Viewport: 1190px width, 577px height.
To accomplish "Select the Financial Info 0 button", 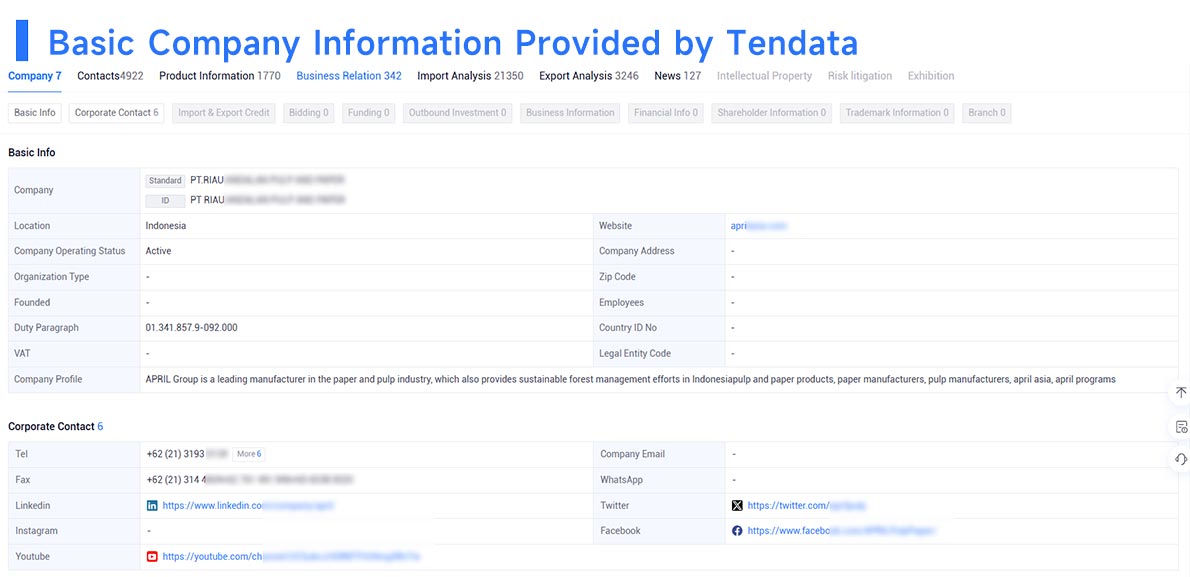I will pos(666,112).
